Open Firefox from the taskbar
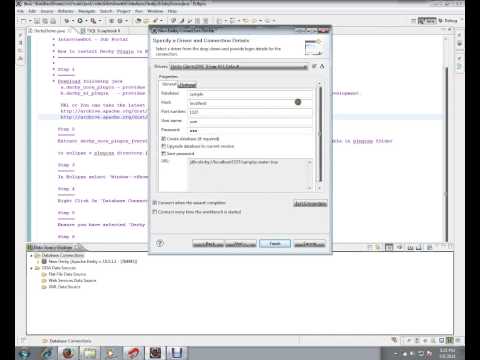Viewport: 480px width, 360px height. tap(68, 353)
